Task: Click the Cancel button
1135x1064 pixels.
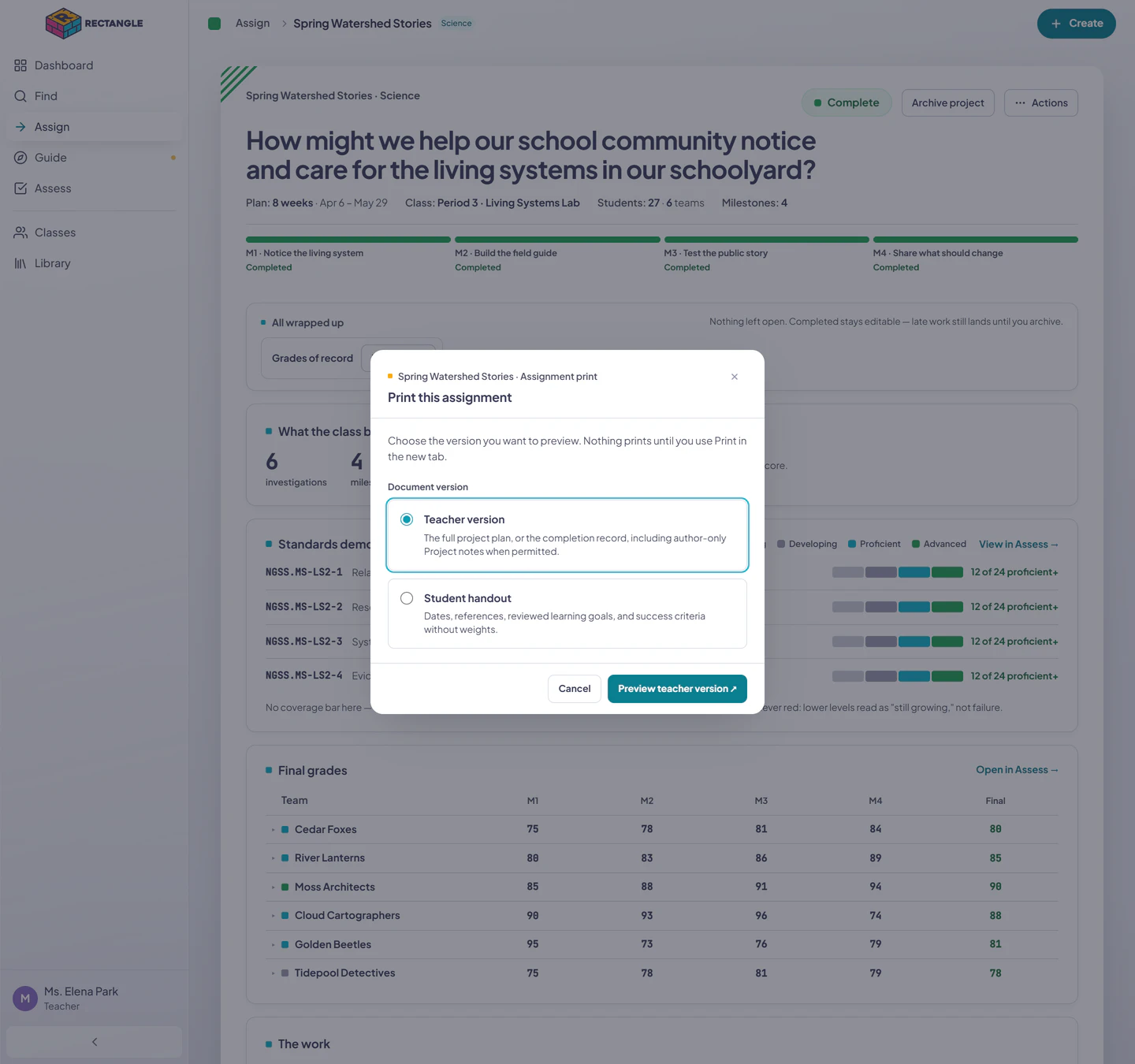Action: [x=575, y=689]
